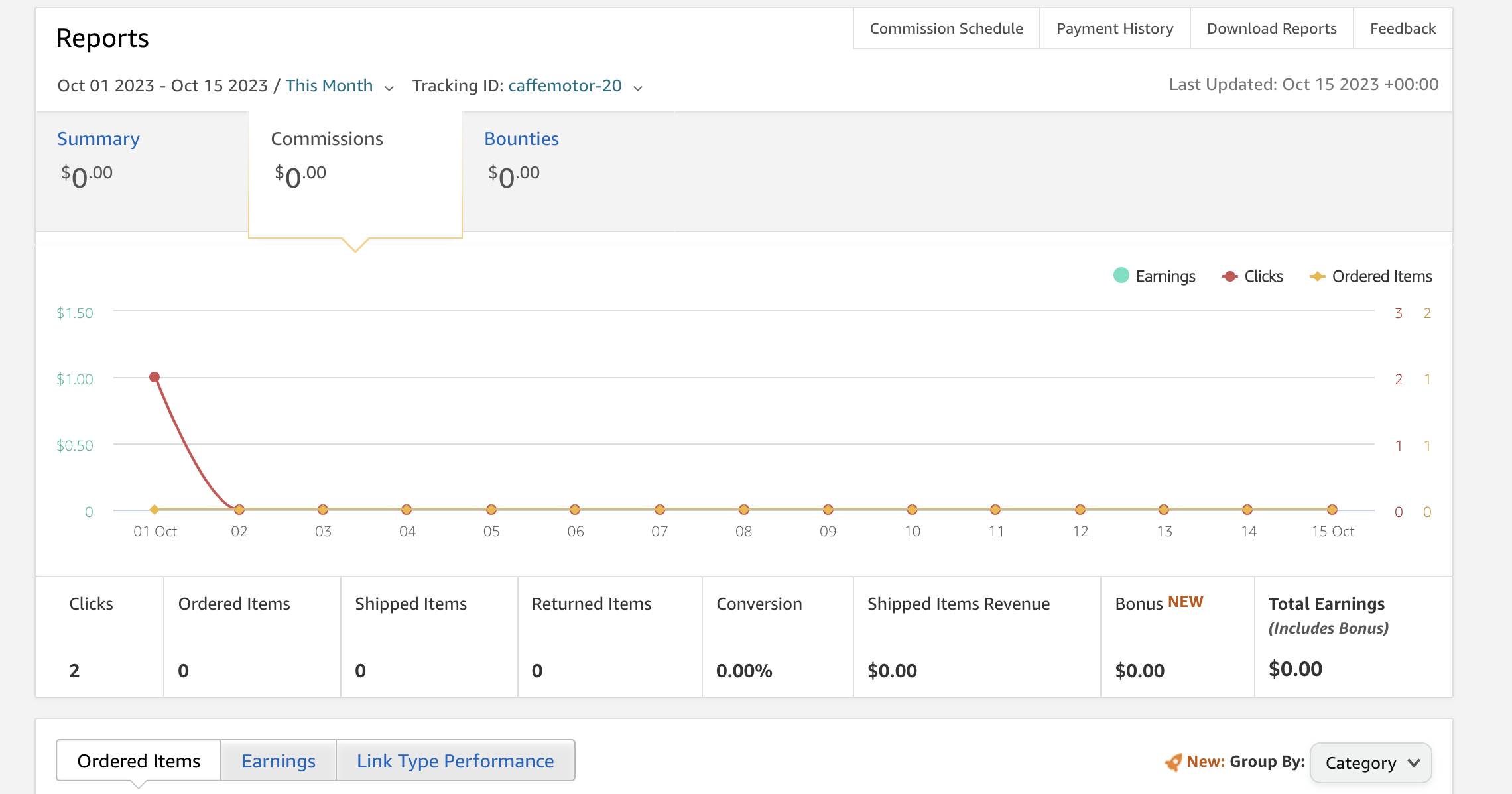Toggle the Clicks legend series
Image resolution: width=1512 pixels, height=794 pixels.
(x=1253, y=276)
